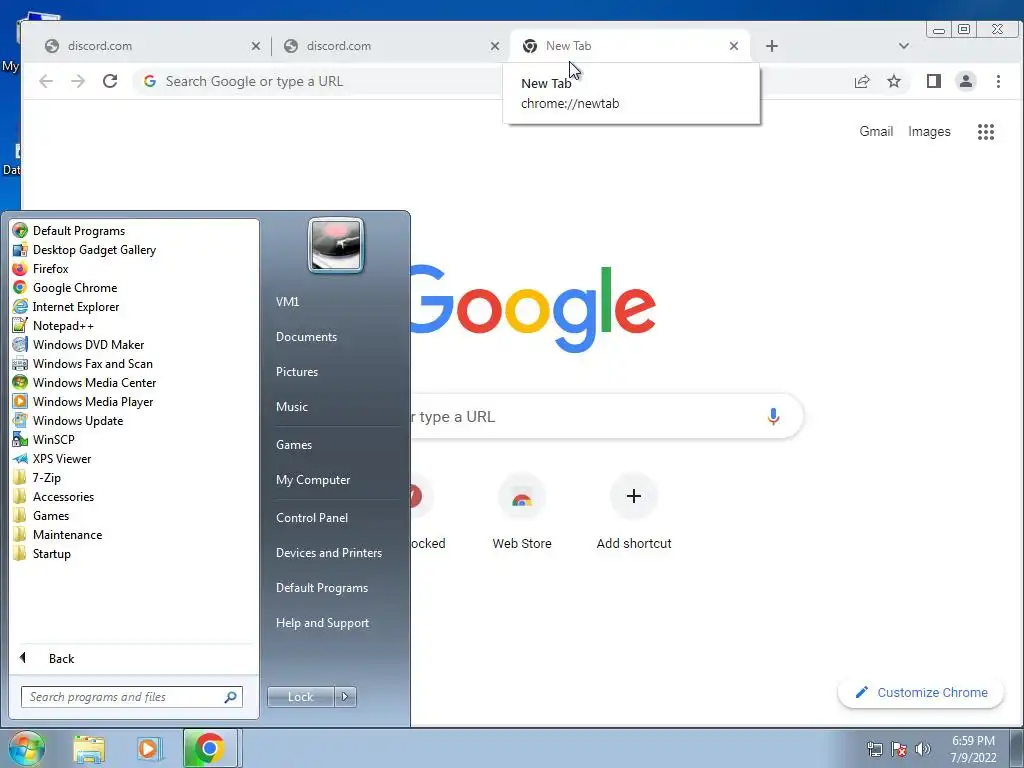Expand the Games folder in programs list
The image size is (1024, 768).
134,515
